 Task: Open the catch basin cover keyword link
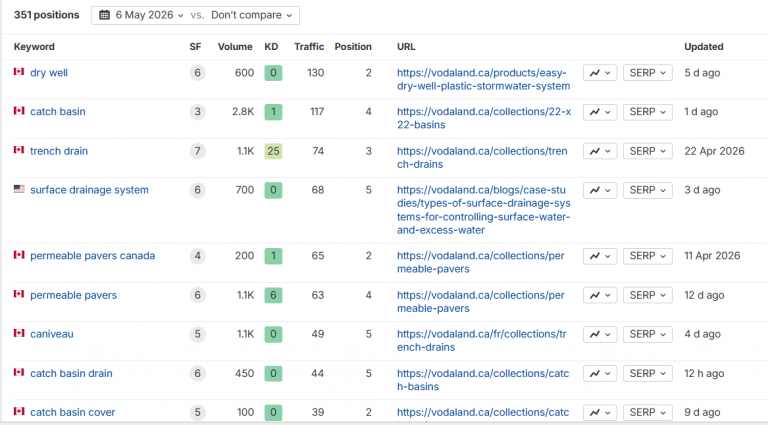(72, 412)
